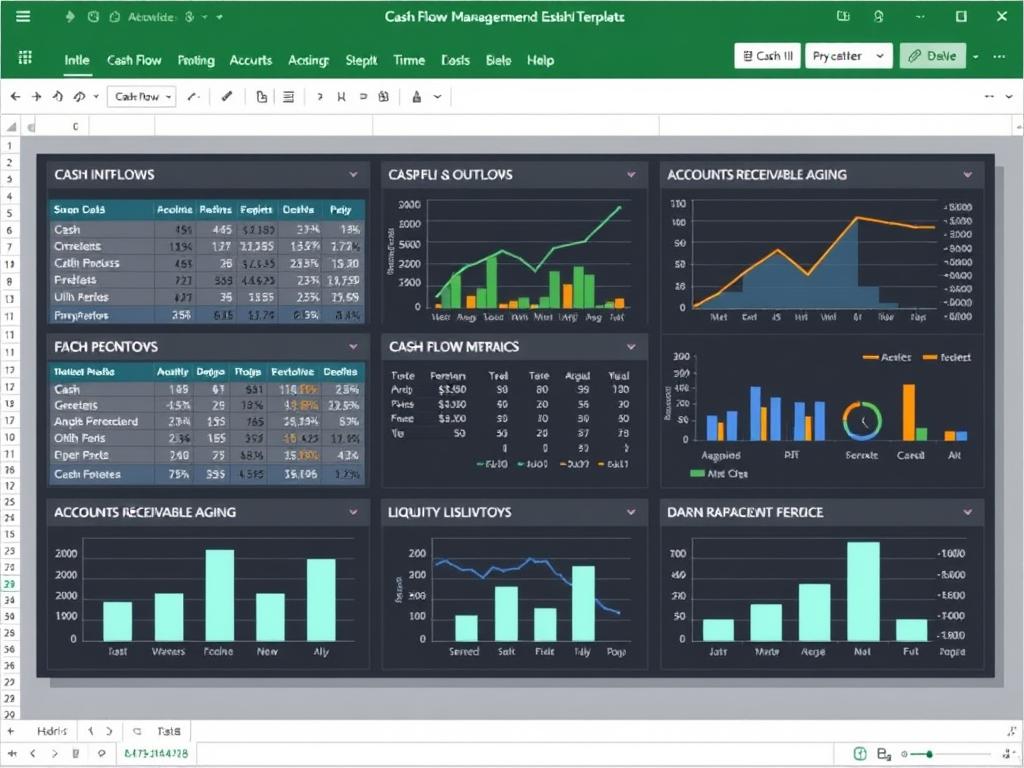The height and width of the screenshot is (768, 1024).
Task: Click the green Save button
Action: point(932,55)
